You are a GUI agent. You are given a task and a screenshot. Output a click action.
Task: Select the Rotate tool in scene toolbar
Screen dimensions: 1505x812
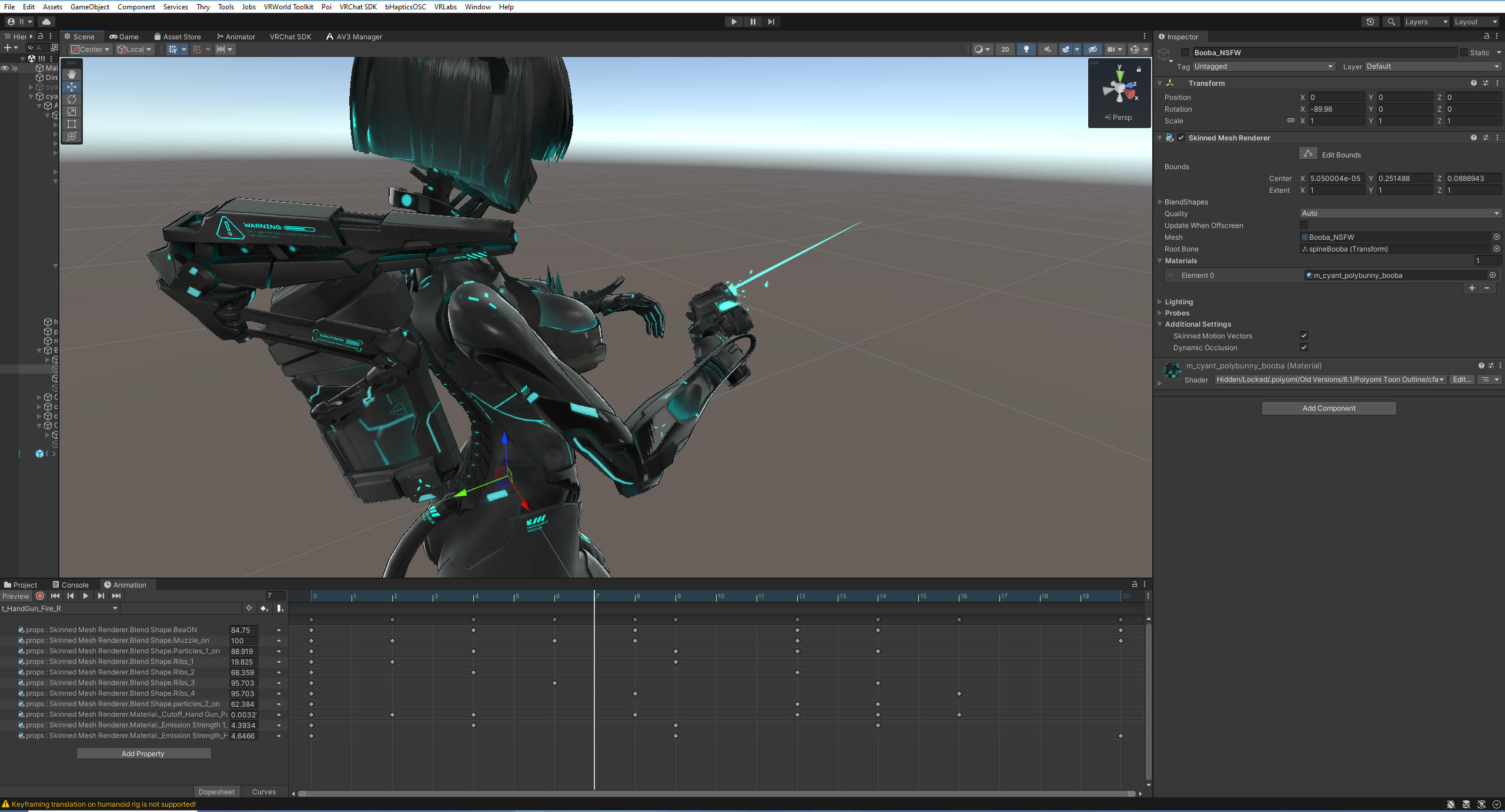pyautogui.click(x=72, y=99)
